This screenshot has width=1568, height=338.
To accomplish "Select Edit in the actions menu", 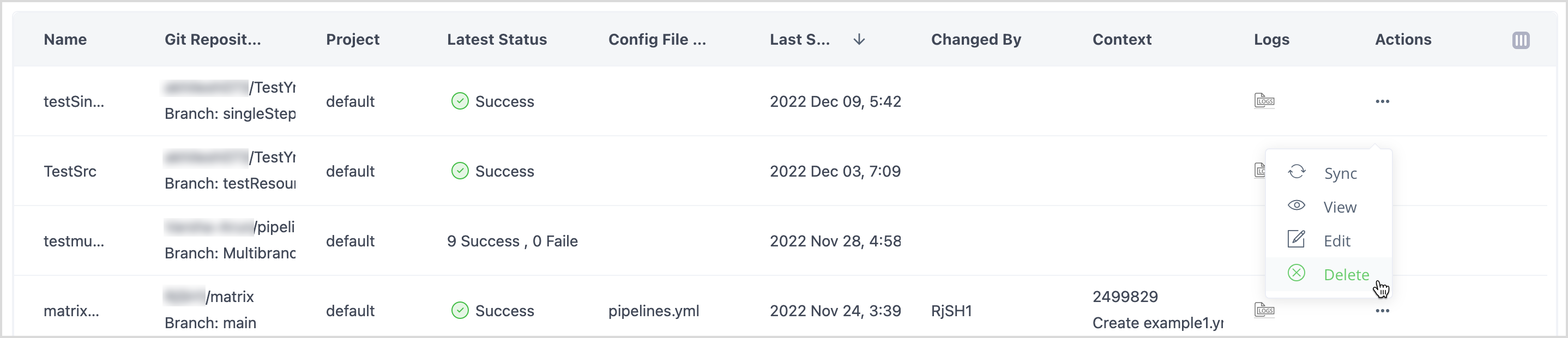I will (1336, 241).
